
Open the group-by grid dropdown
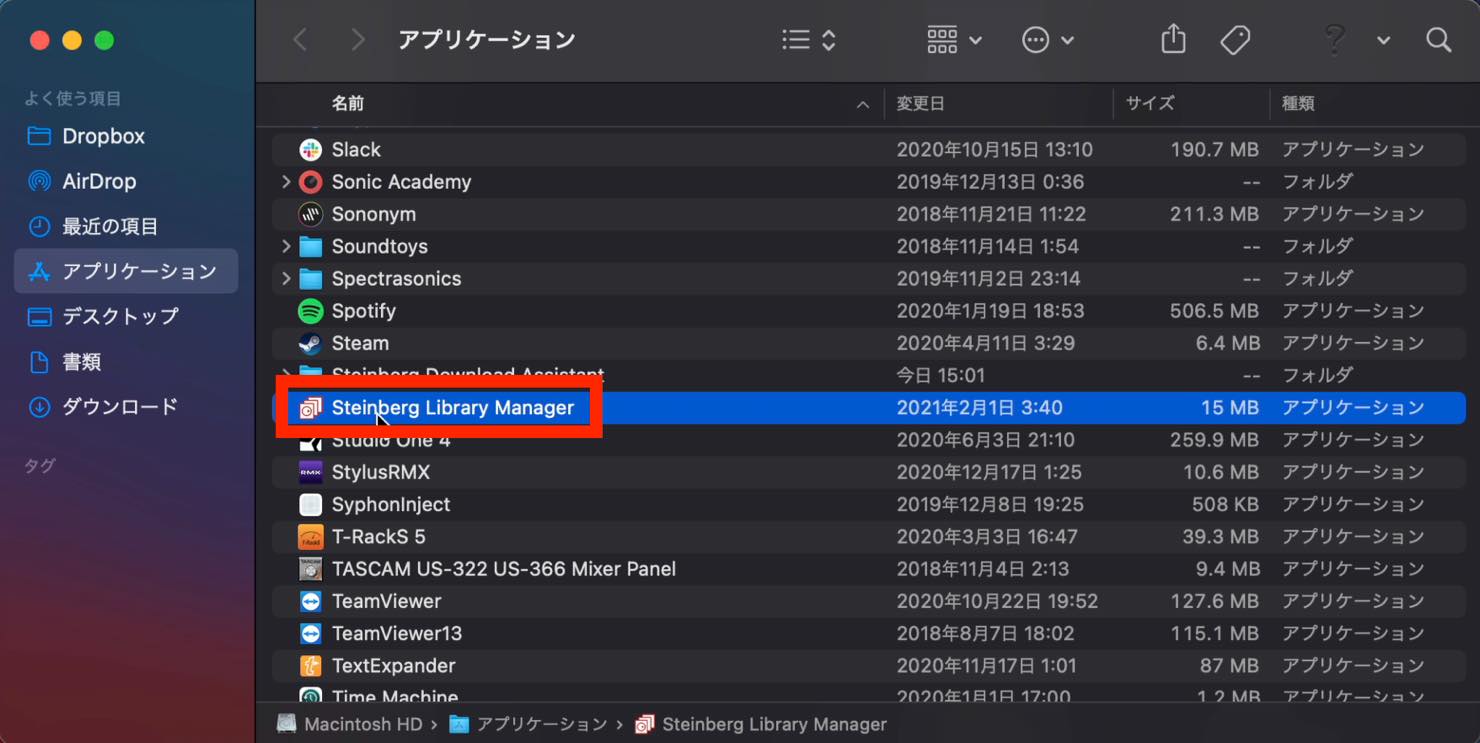click(x=954, y=40)
